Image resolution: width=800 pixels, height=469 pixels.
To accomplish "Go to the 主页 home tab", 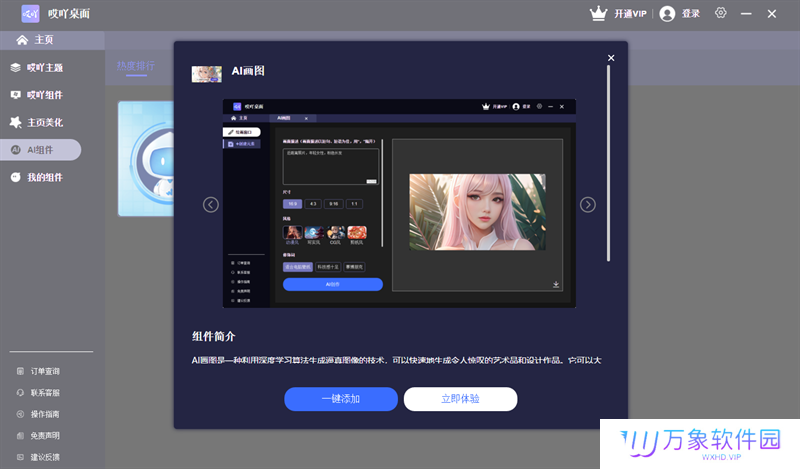I will click(53, 40).
